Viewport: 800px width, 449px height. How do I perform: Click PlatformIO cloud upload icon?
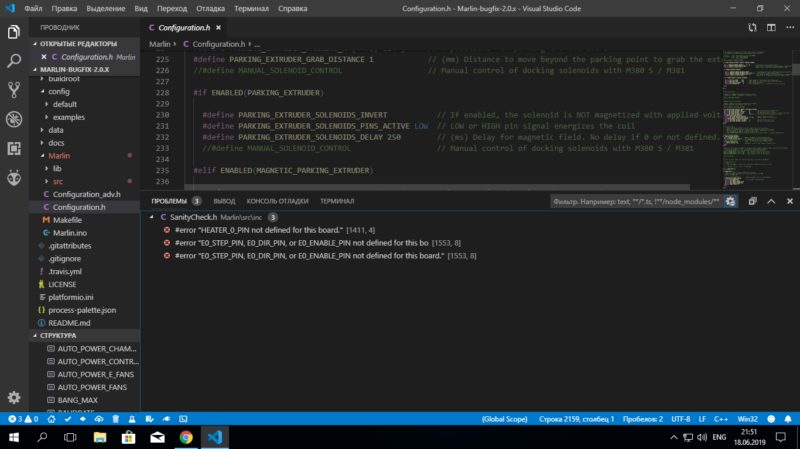(x=99, y=419)
